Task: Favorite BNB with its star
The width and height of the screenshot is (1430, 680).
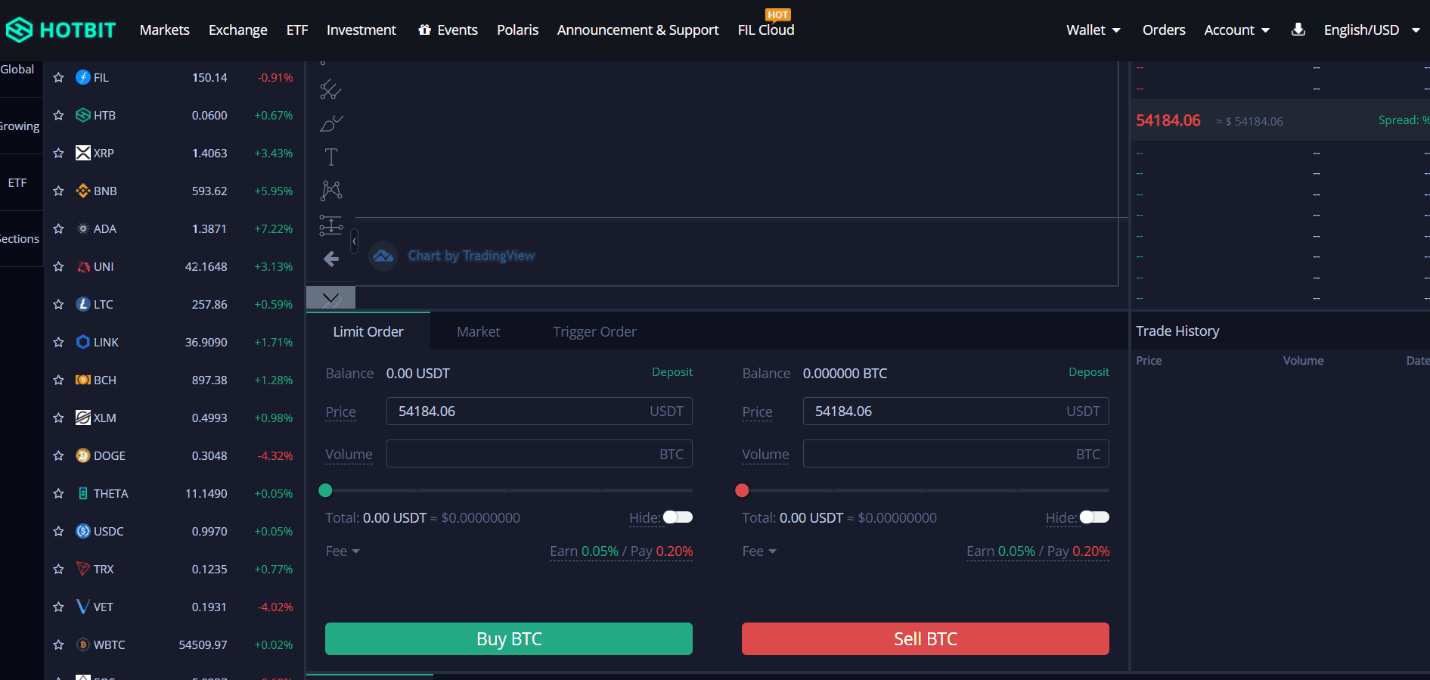Action: [59, 191]
